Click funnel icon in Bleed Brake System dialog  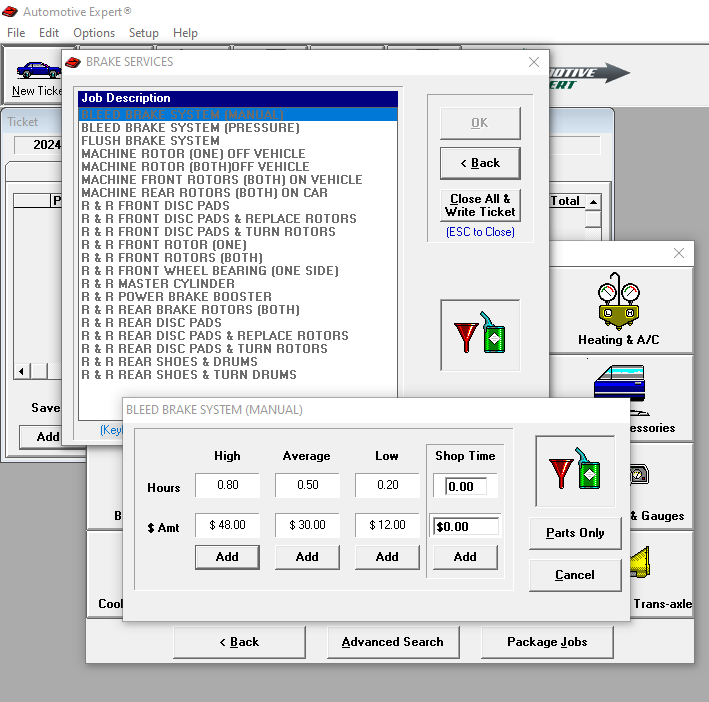coord(574,471)
